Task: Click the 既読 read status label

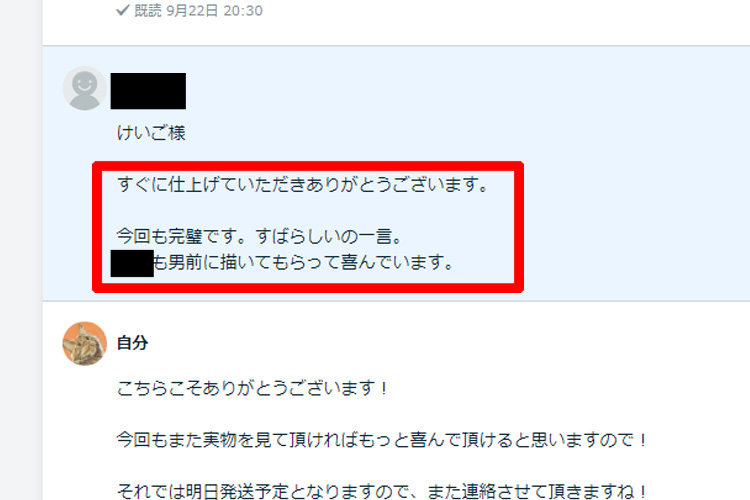Action: click(148, 11)
